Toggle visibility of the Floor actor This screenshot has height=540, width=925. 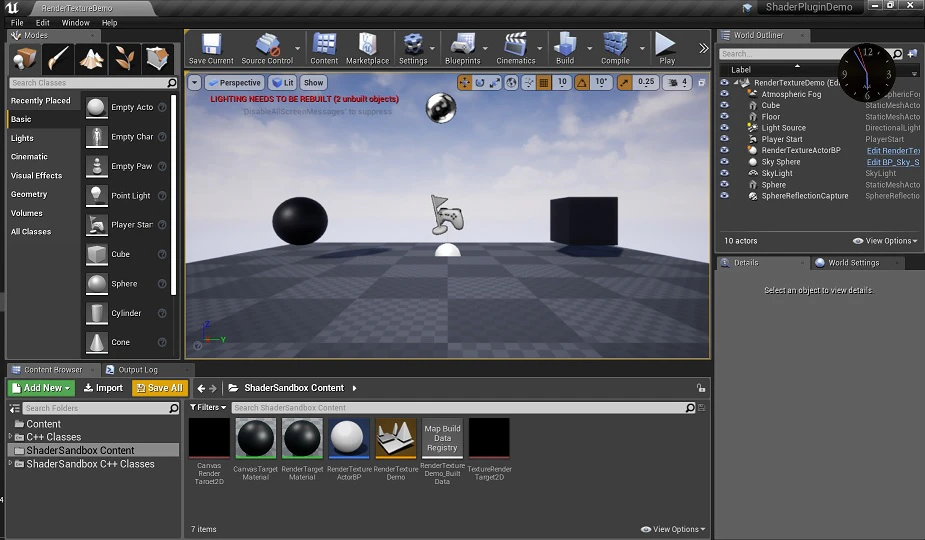pyautogui.click(x=724, y=116)
